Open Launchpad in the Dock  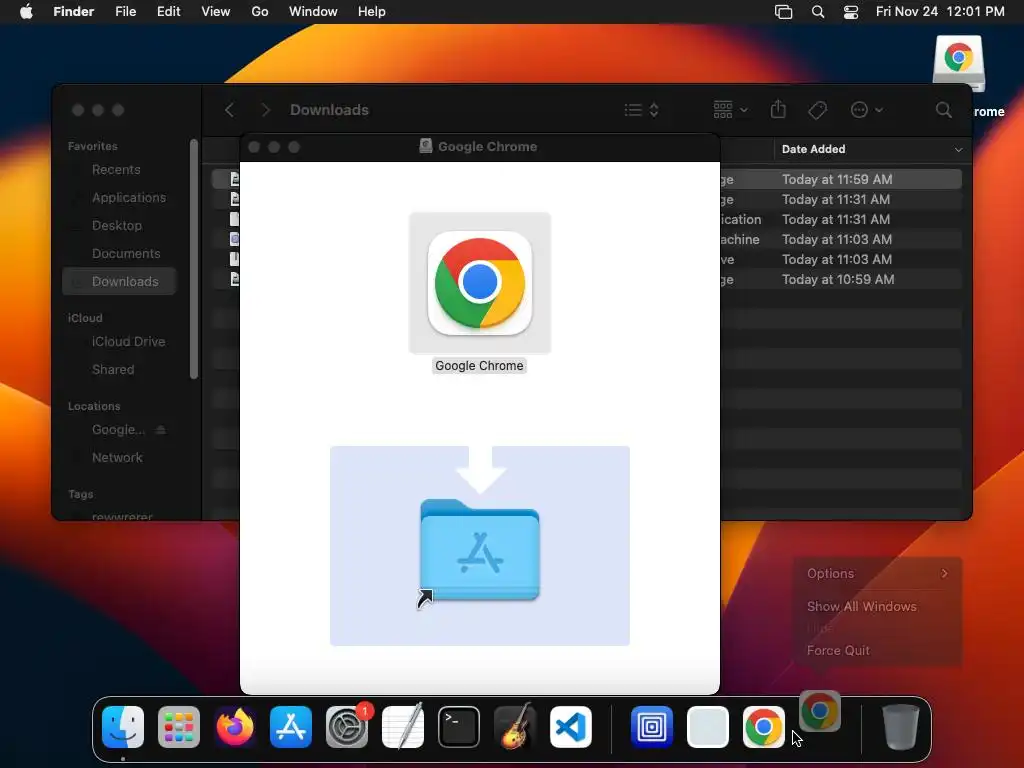179,727
